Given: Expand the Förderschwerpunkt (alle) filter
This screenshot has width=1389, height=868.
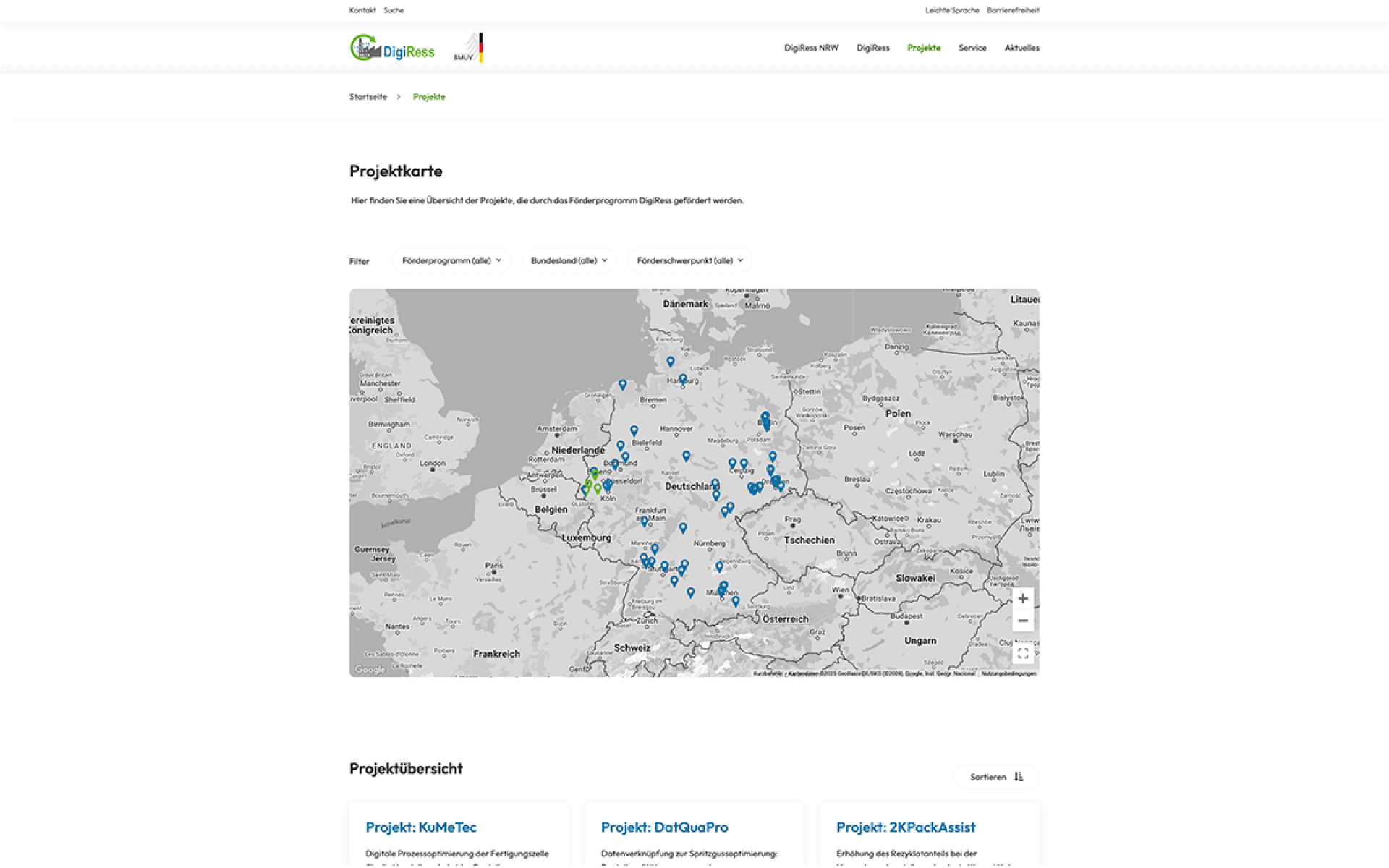Looking at the screenshot, I should 689,260.
